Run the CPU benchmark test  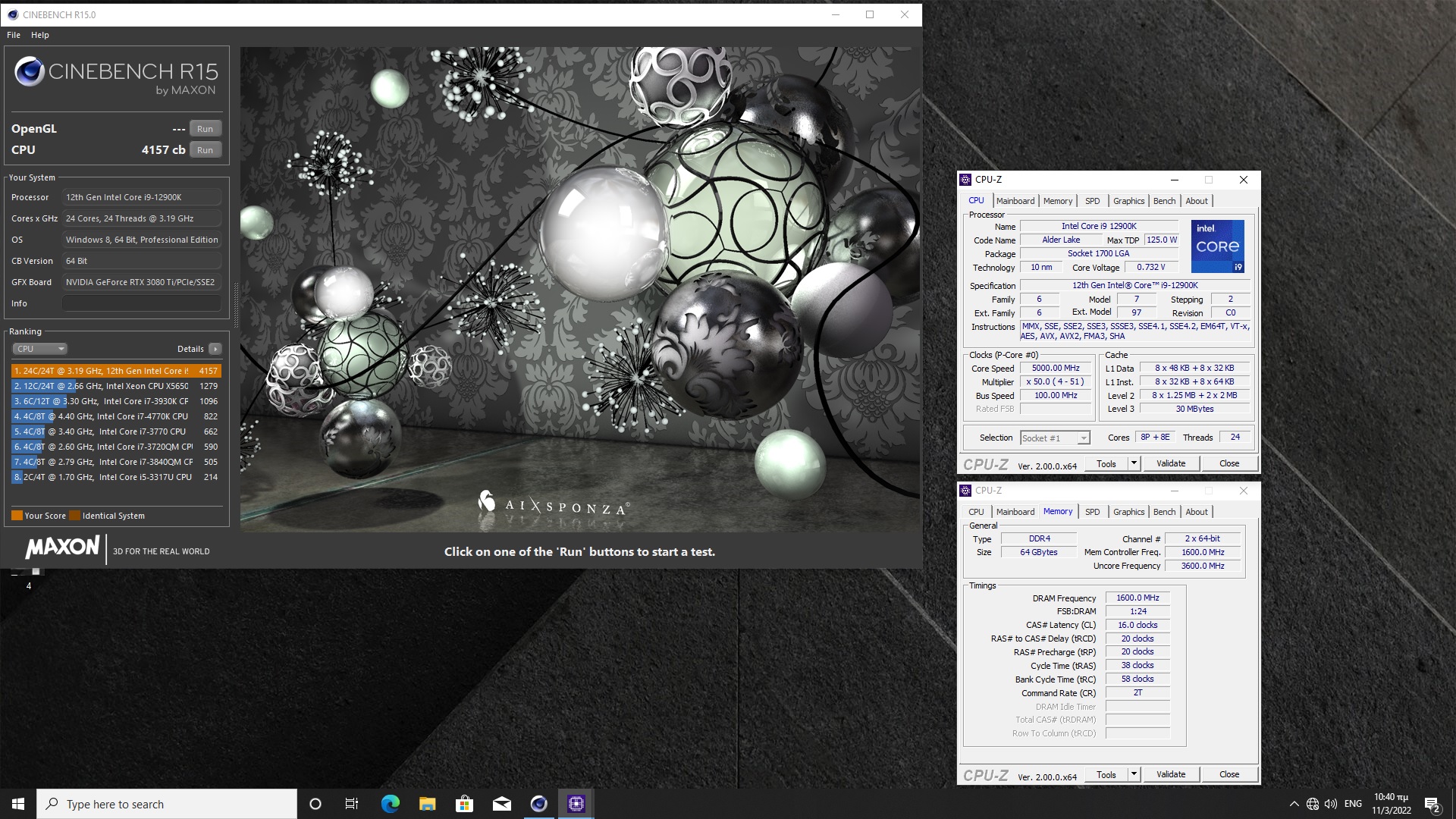205,150
